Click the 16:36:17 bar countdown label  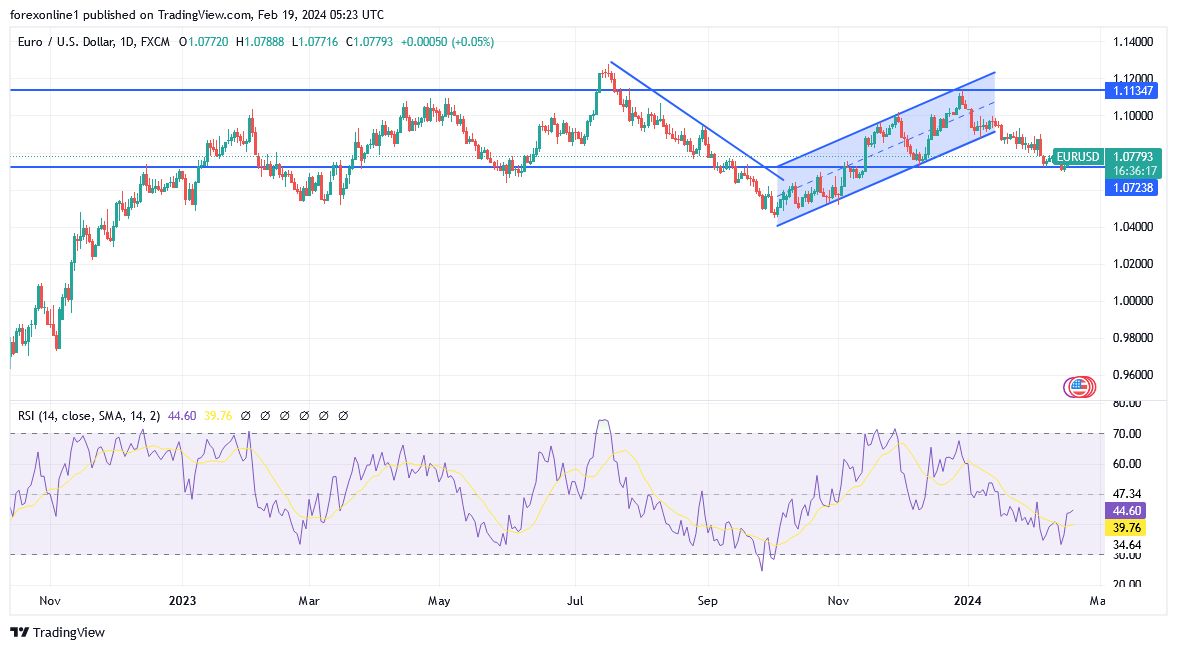coord(1133,171)
